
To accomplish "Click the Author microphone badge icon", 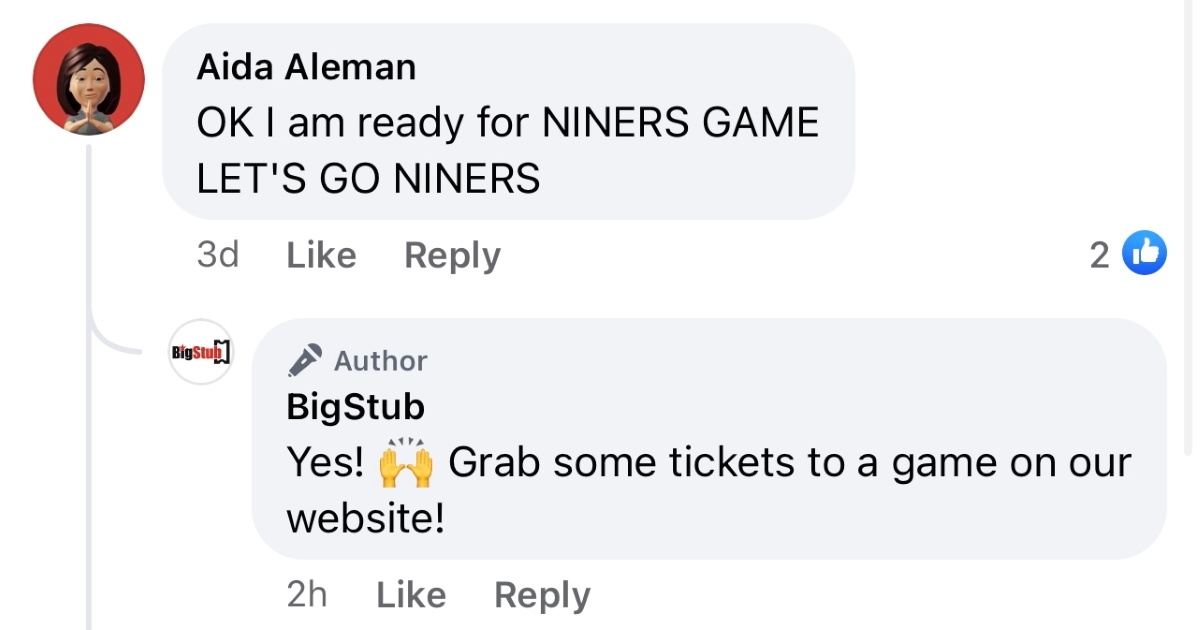I will coord(305,360).
